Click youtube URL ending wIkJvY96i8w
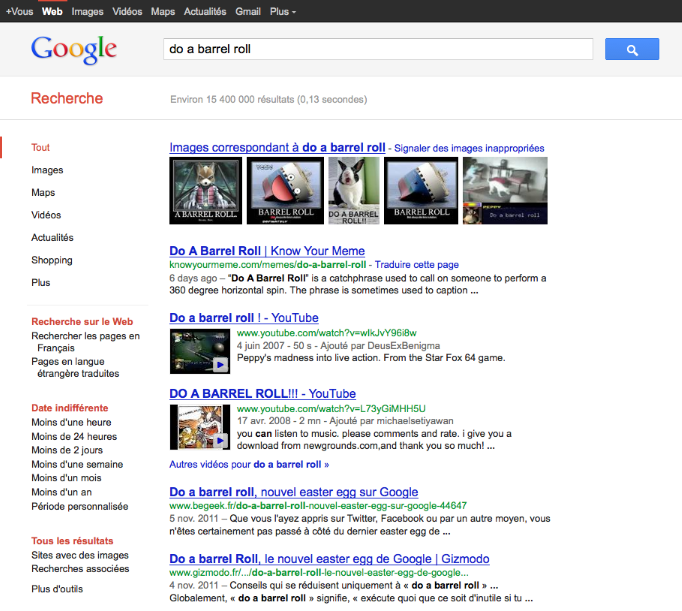Image resolution: width=682 pixels, height=611 pixels. pos(327,333)
